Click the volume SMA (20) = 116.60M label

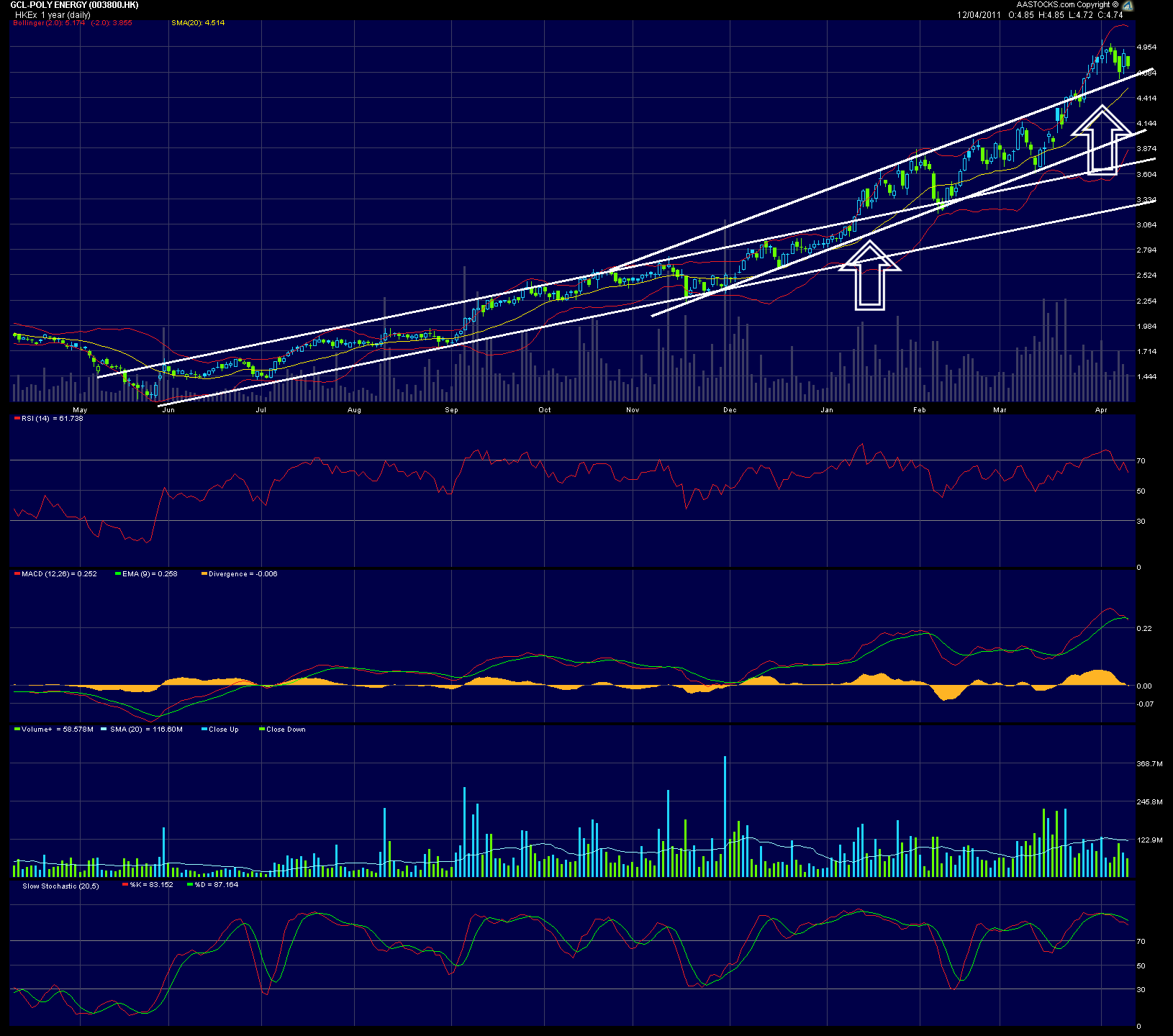pyautogui.click(x=146, y=730)
